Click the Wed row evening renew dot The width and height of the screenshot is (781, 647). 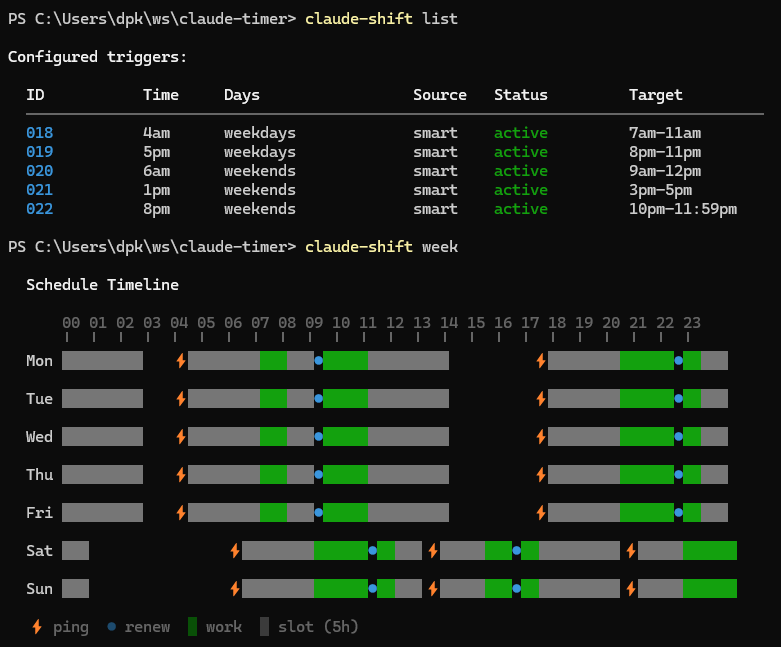click(x=678, y=437)
